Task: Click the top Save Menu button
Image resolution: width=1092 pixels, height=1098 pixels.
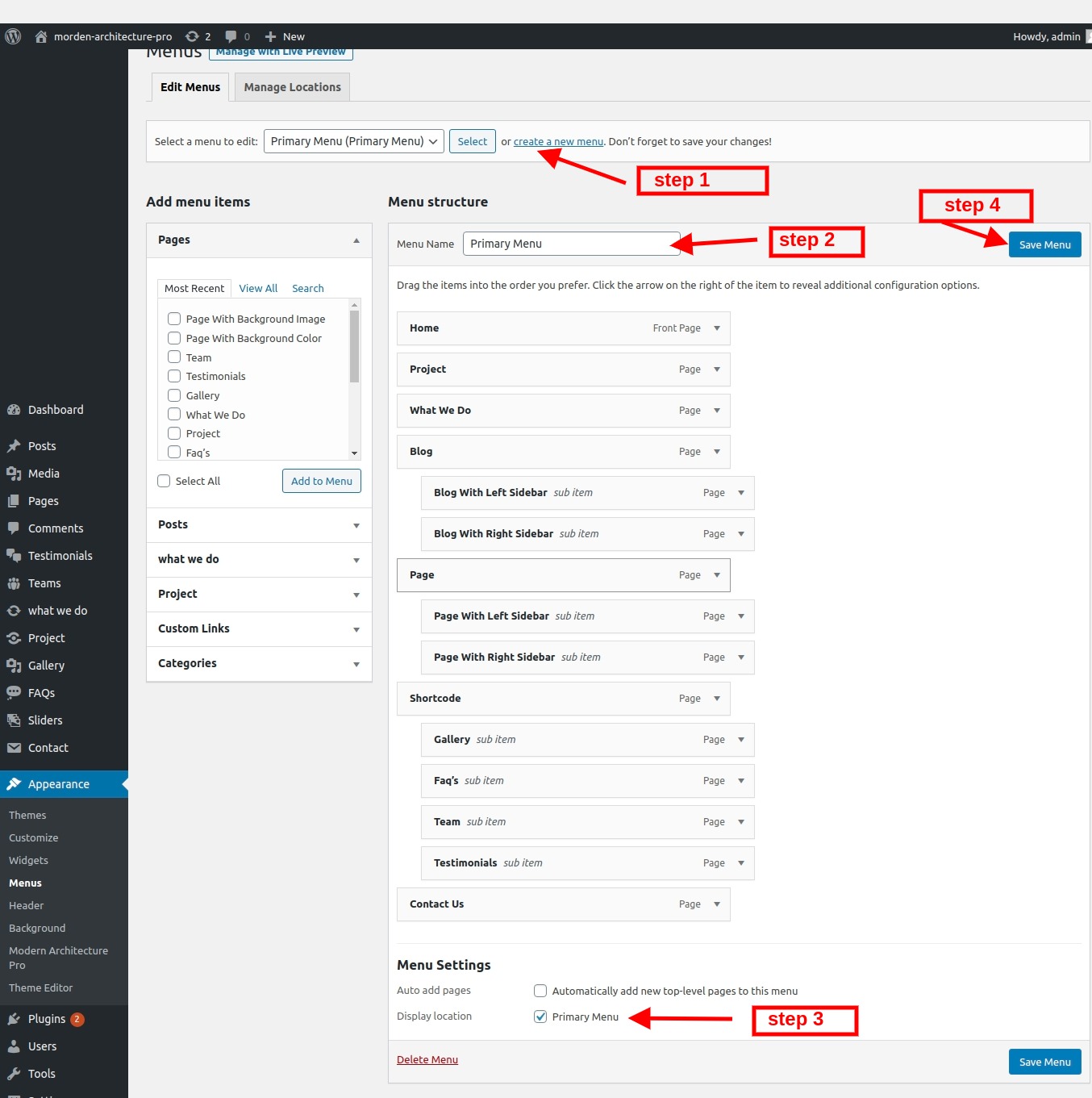Action: 1044,244
